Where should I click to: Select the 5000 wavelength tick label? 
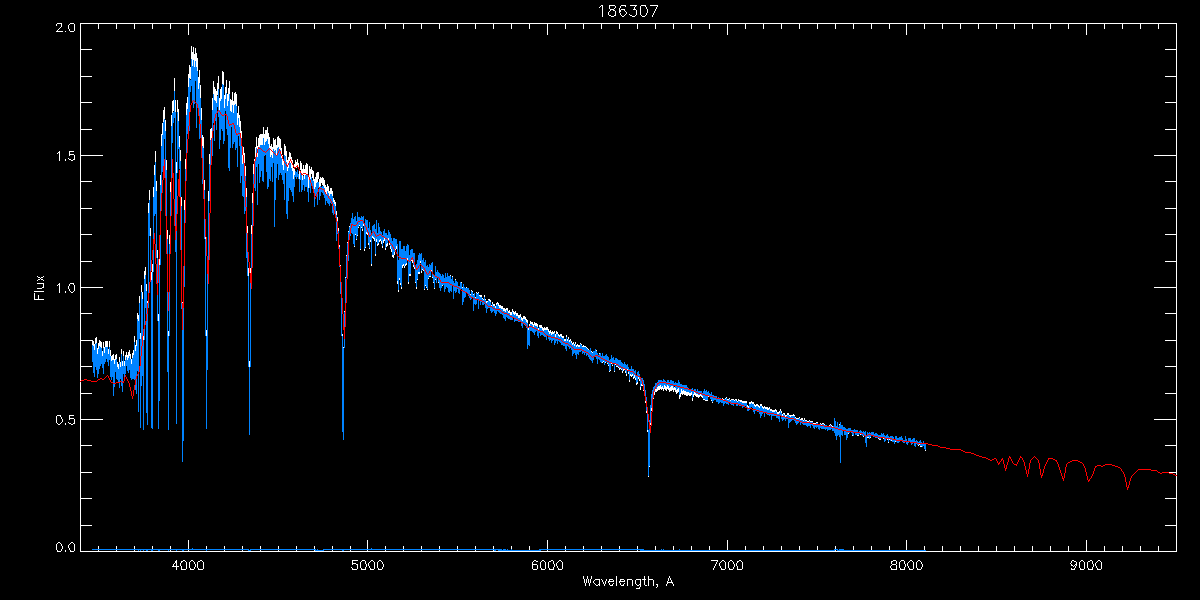pos(367,564)
